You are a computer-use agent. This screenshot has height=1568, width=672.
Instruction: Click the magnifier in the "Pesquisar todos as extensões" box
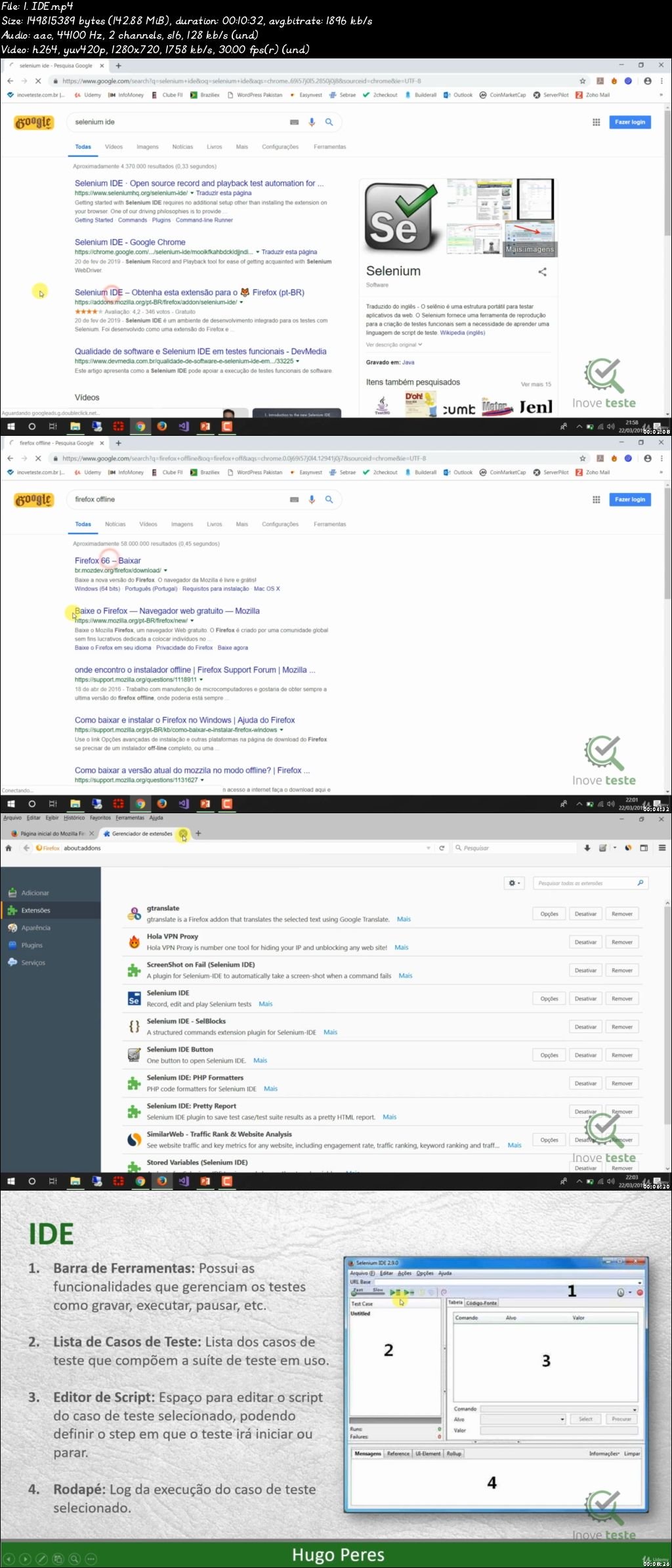(x=640, y=883)
